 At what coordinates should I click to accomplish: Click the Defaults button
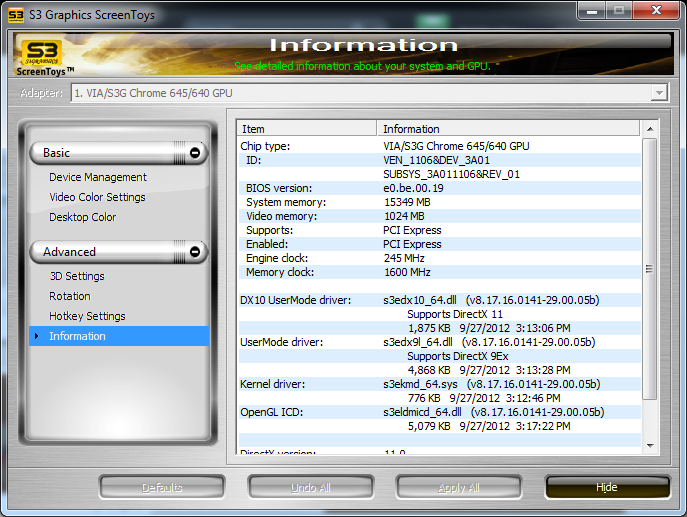(162, 487)
